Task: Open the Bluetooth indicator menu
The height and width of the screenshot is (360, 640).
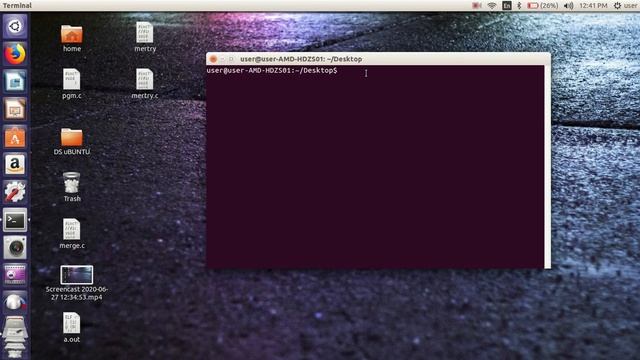Action: [x=519, y=6]
